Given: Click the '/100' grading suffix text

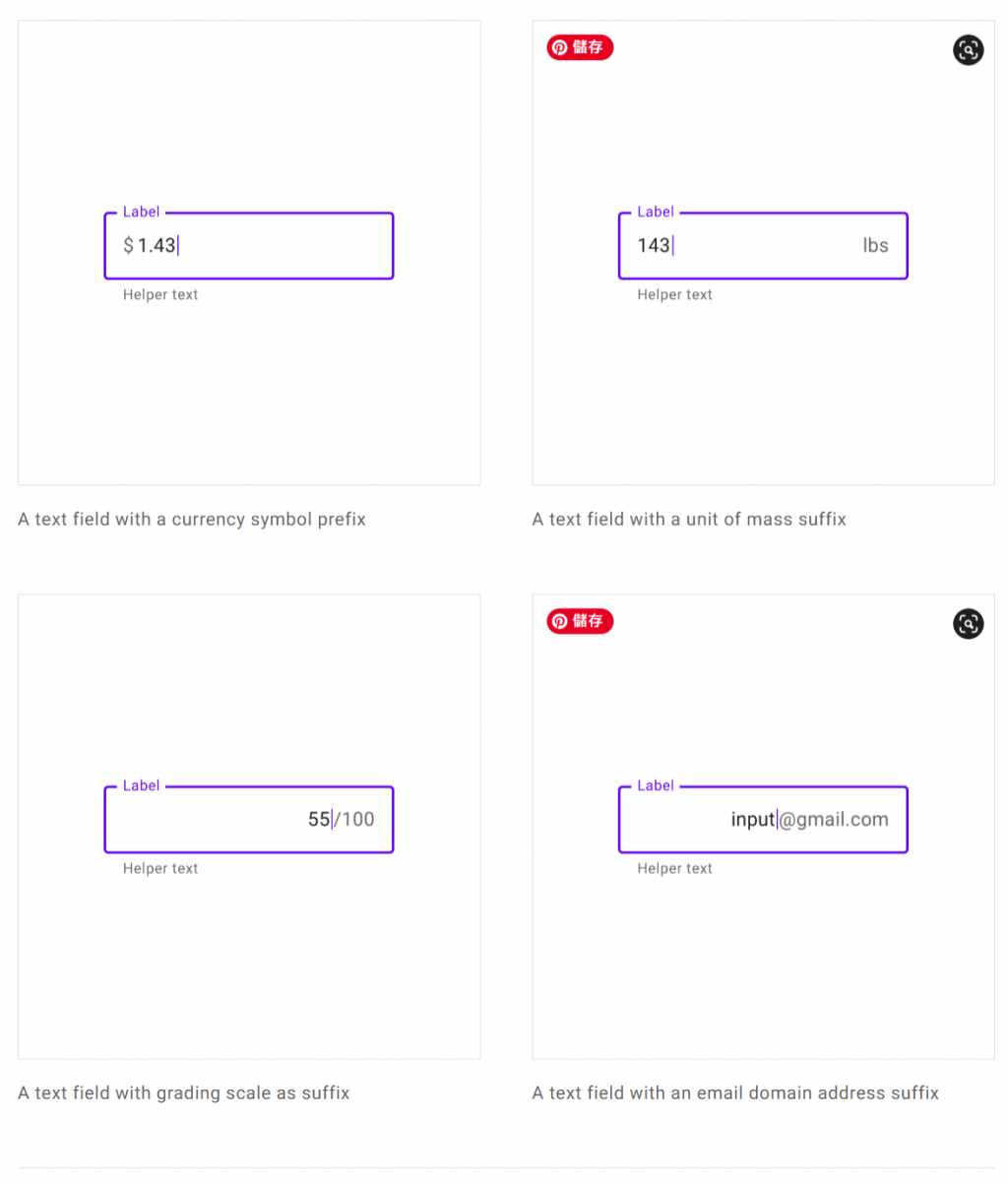Looking at the screenshot, I should (354, 819).
